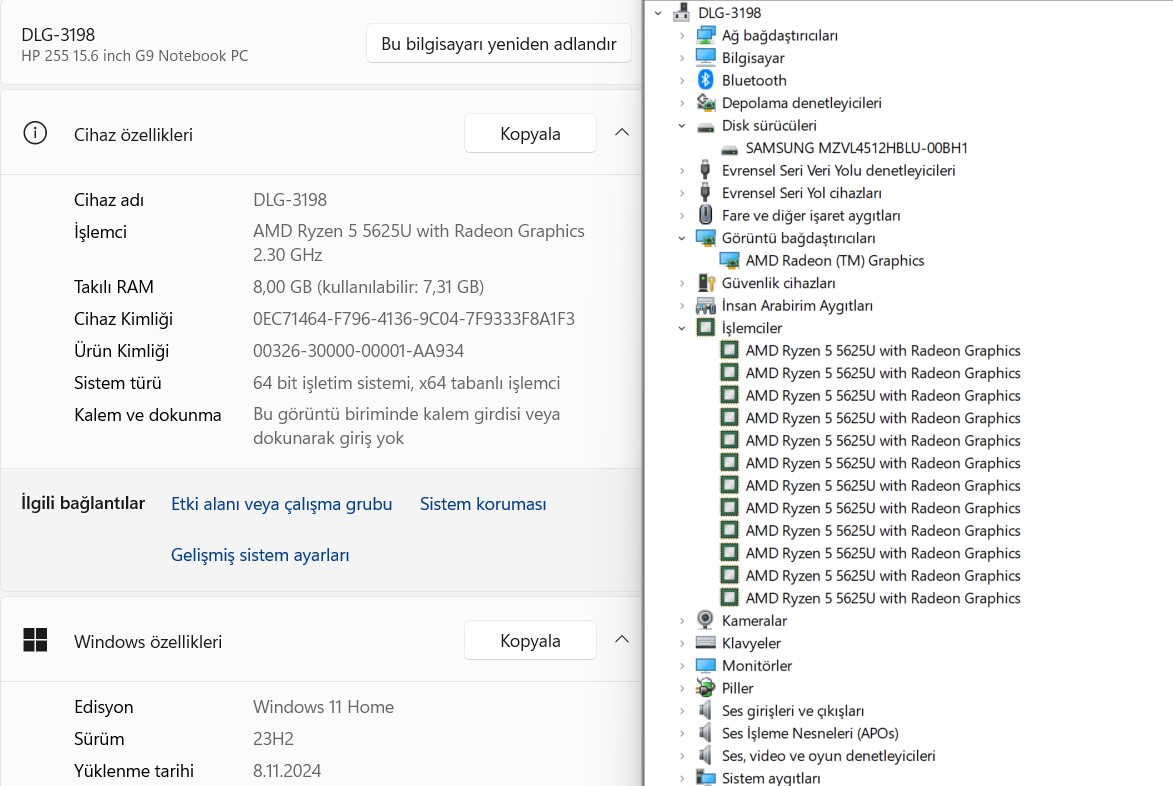
Task: Click Kopyala in Windows özellikleri section
Action: (530, 640)
